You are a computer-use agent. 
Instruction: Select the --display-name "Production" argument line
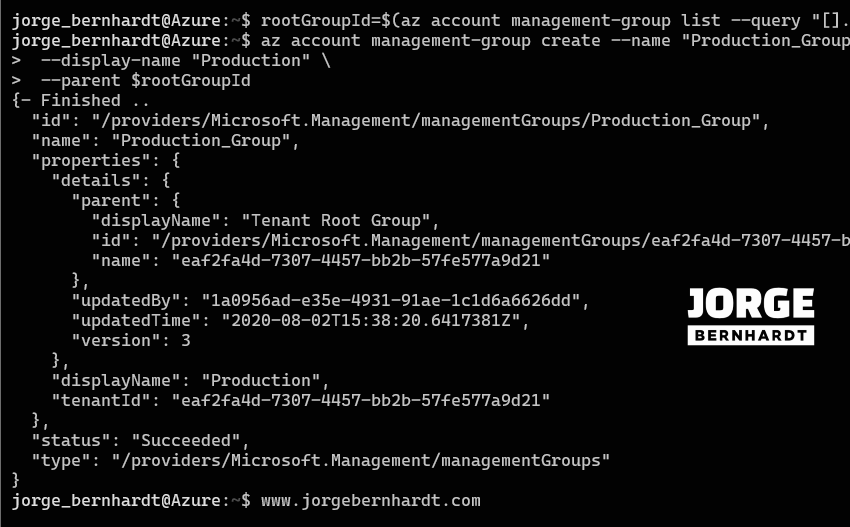(170, 60)
